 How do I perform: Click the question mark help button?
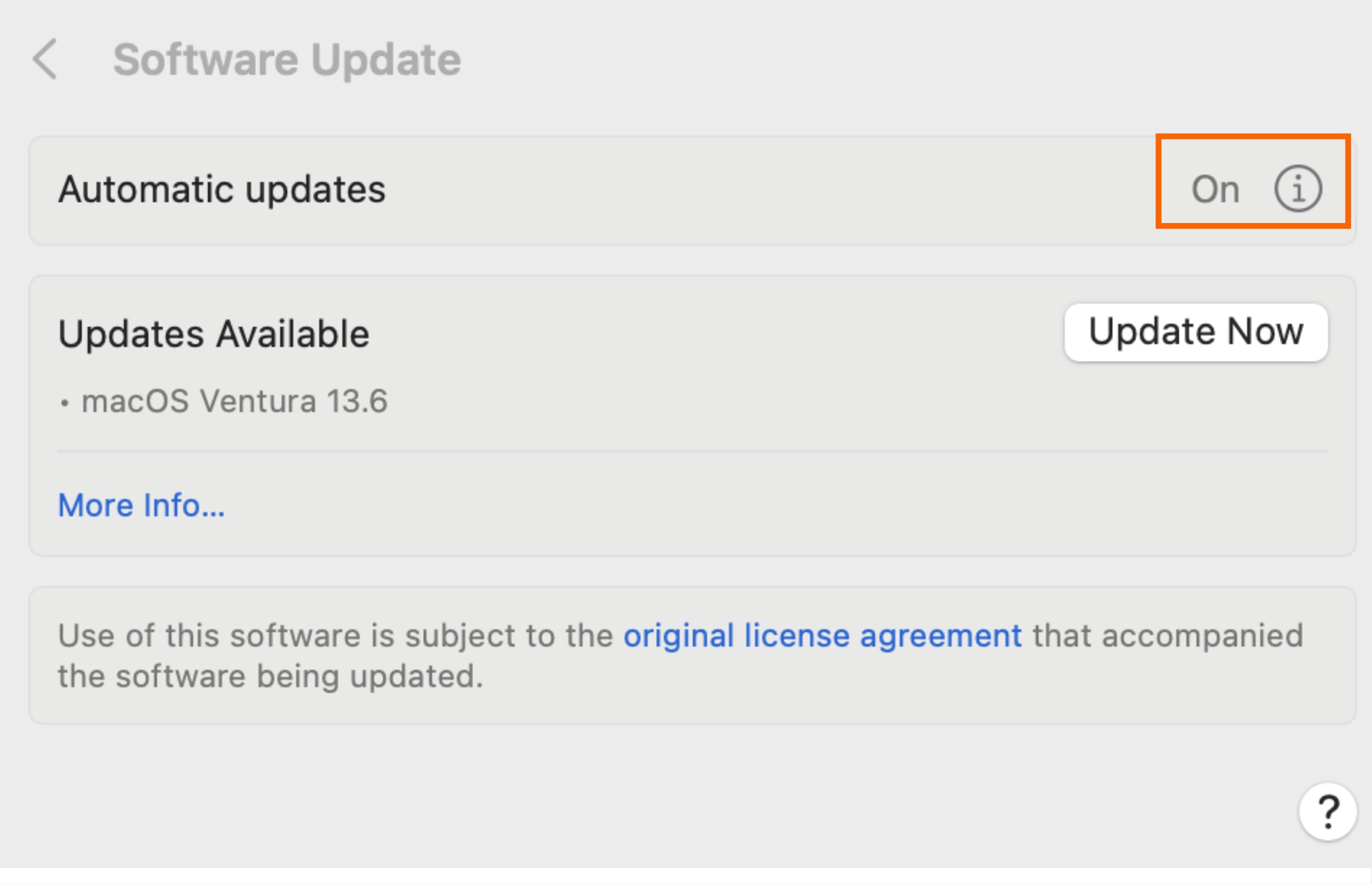tap(1327, 812)
